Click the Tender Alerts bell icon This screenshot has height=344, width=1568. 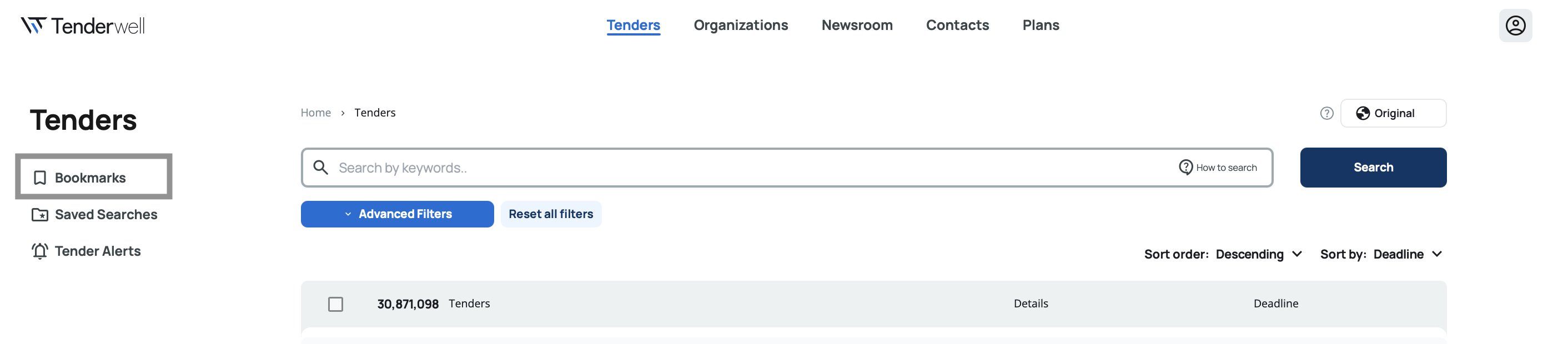tap(40, 251)
